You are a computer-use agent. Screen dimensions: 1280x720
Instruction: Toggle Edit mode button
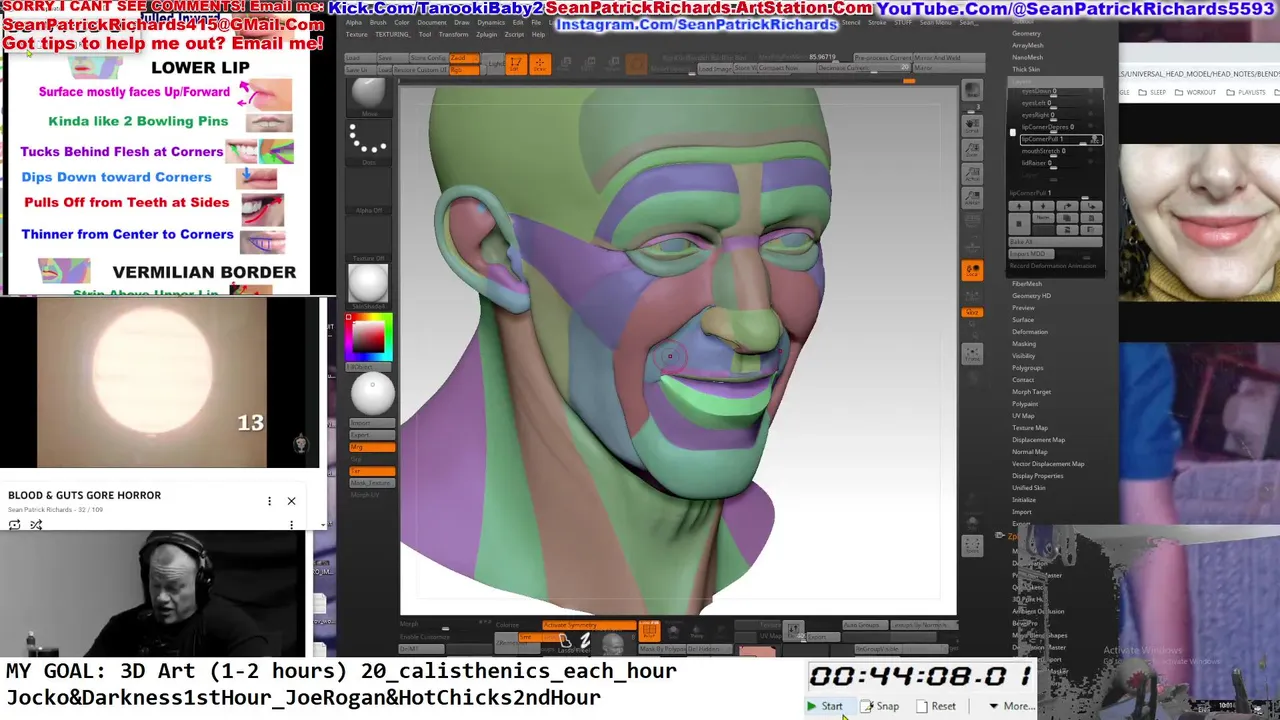point(517,64)
